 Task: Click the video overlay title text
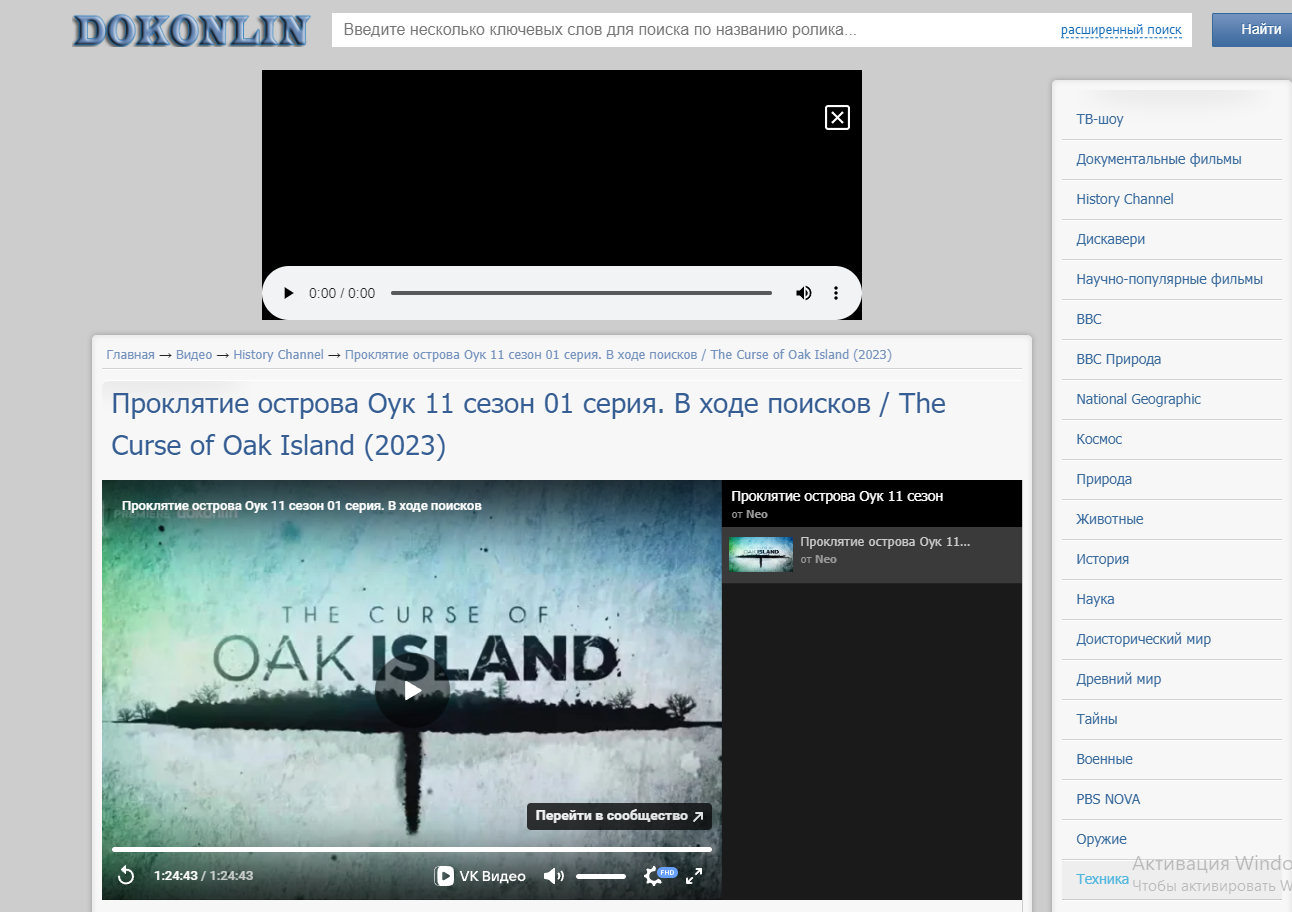[302, 506]
